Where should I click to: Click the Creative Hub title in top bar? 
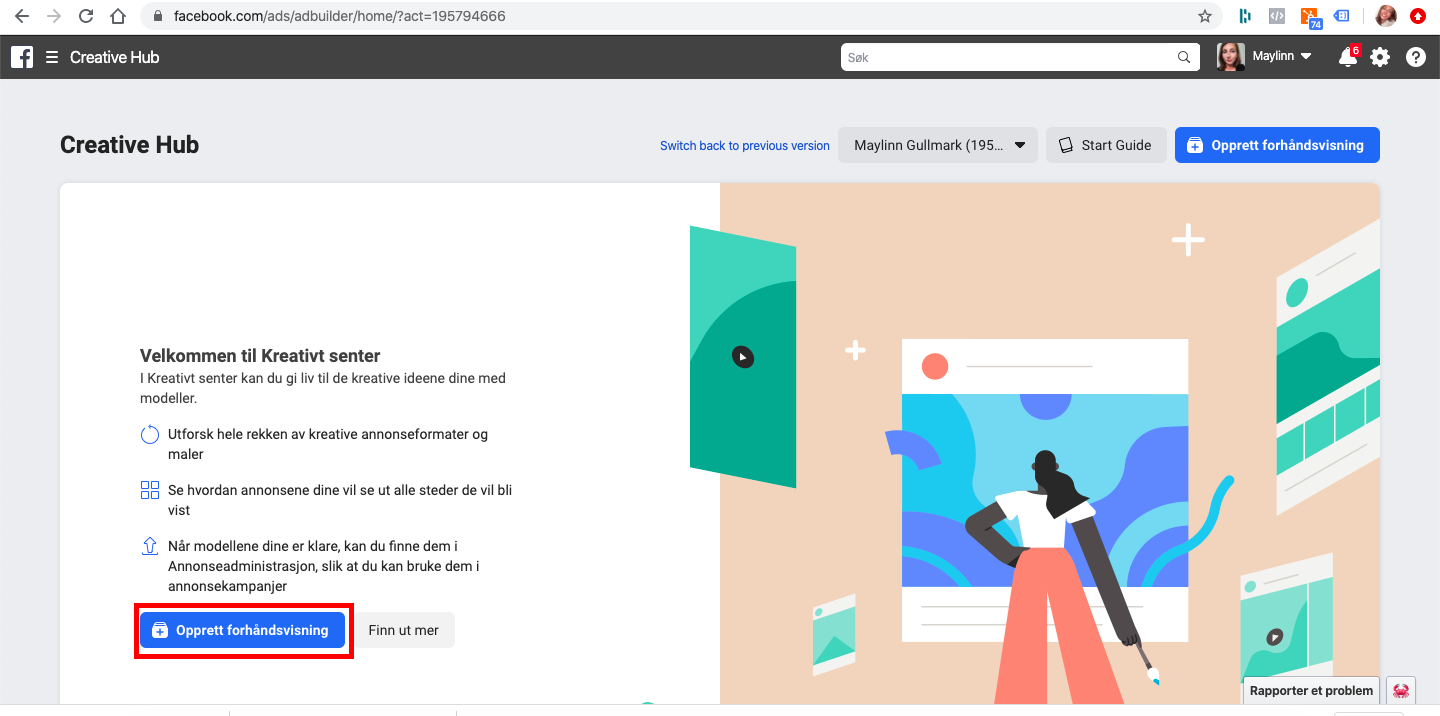115,57
